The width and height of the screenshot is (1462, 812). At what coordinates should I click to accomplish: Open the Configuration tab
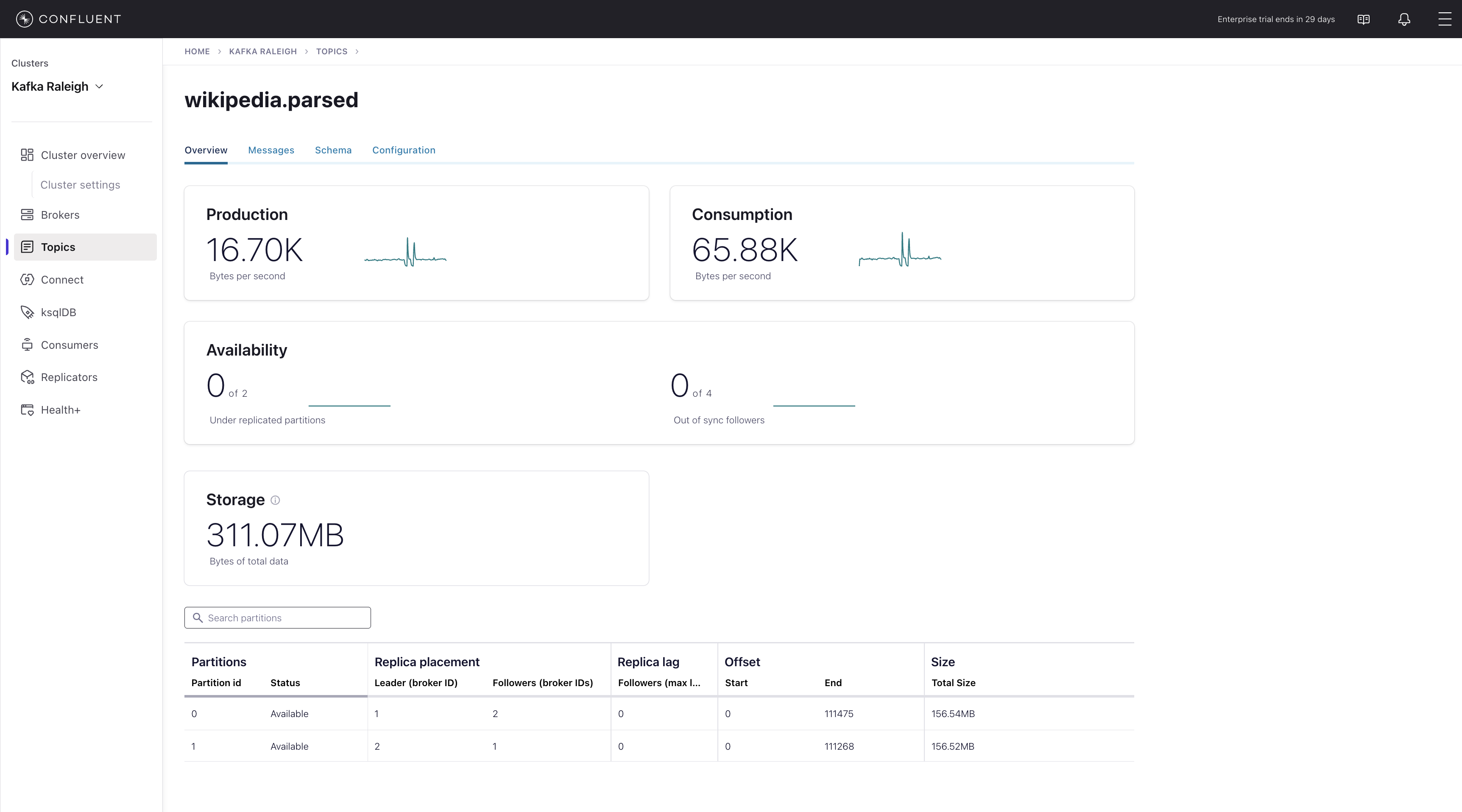click(404, 150)
